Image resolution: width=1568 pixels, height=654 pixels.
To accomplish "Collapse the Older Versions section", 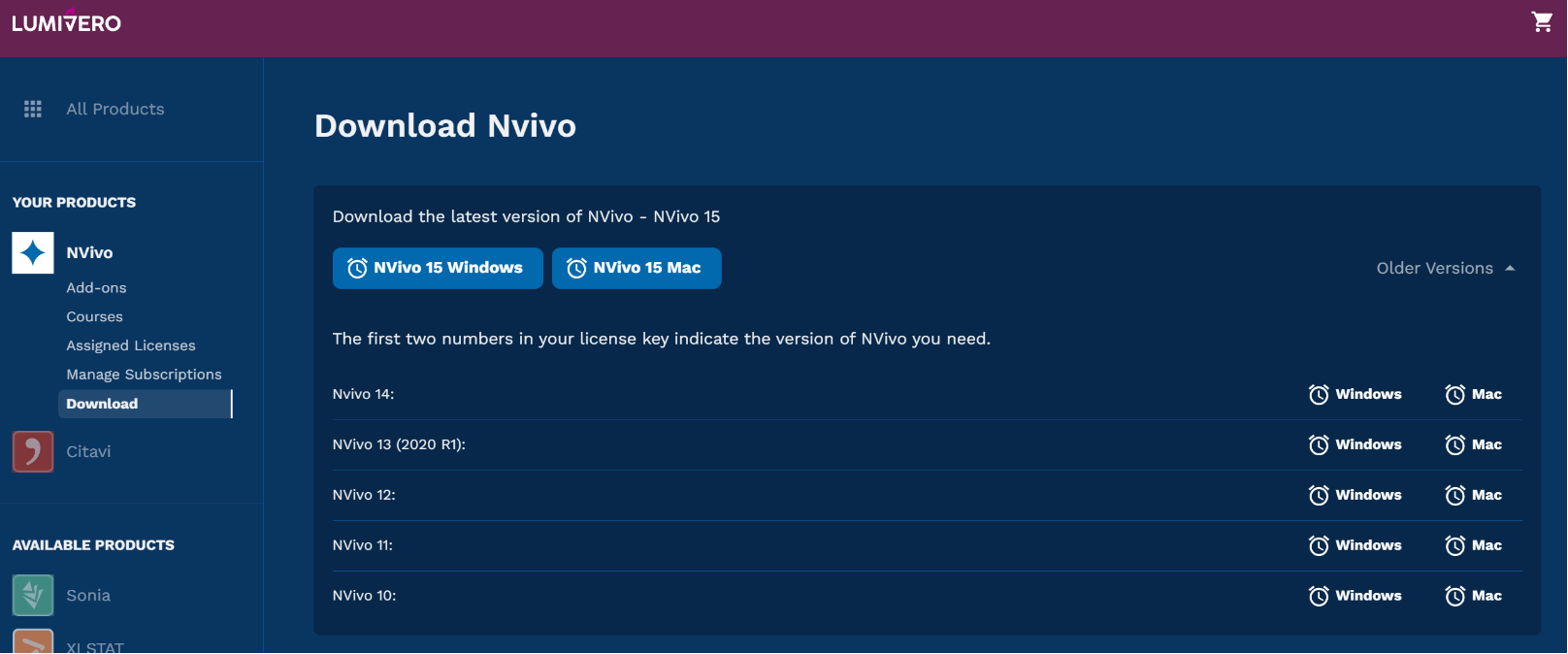I will (x=1446, y=268).
